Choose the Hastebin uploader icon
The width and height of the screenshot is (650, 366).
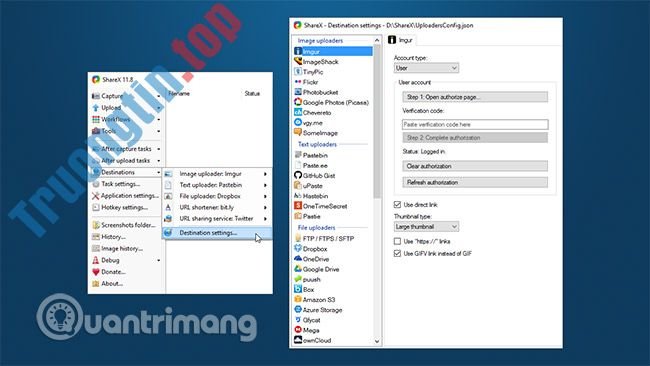(x=298, y=196)
